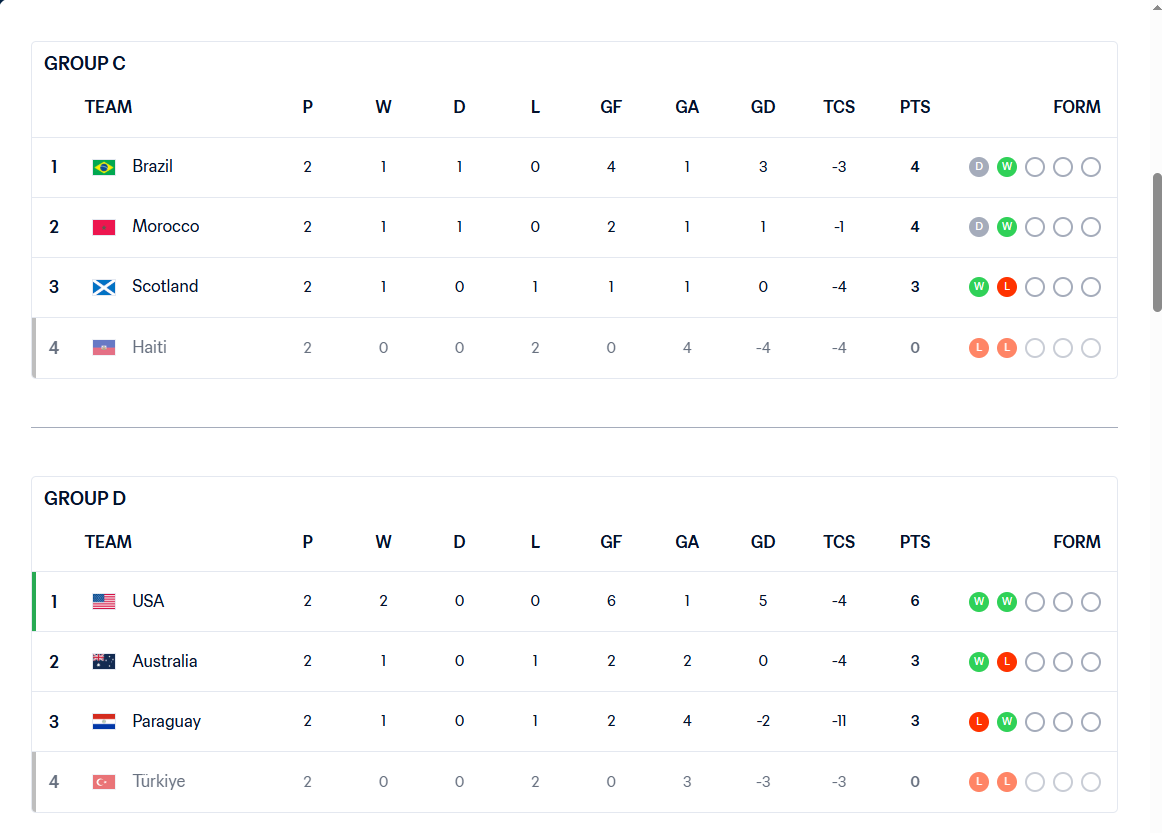Click the Brazil flag icon
The image size is (1162, 833).
pyautogui.click(x=104, y=167)
